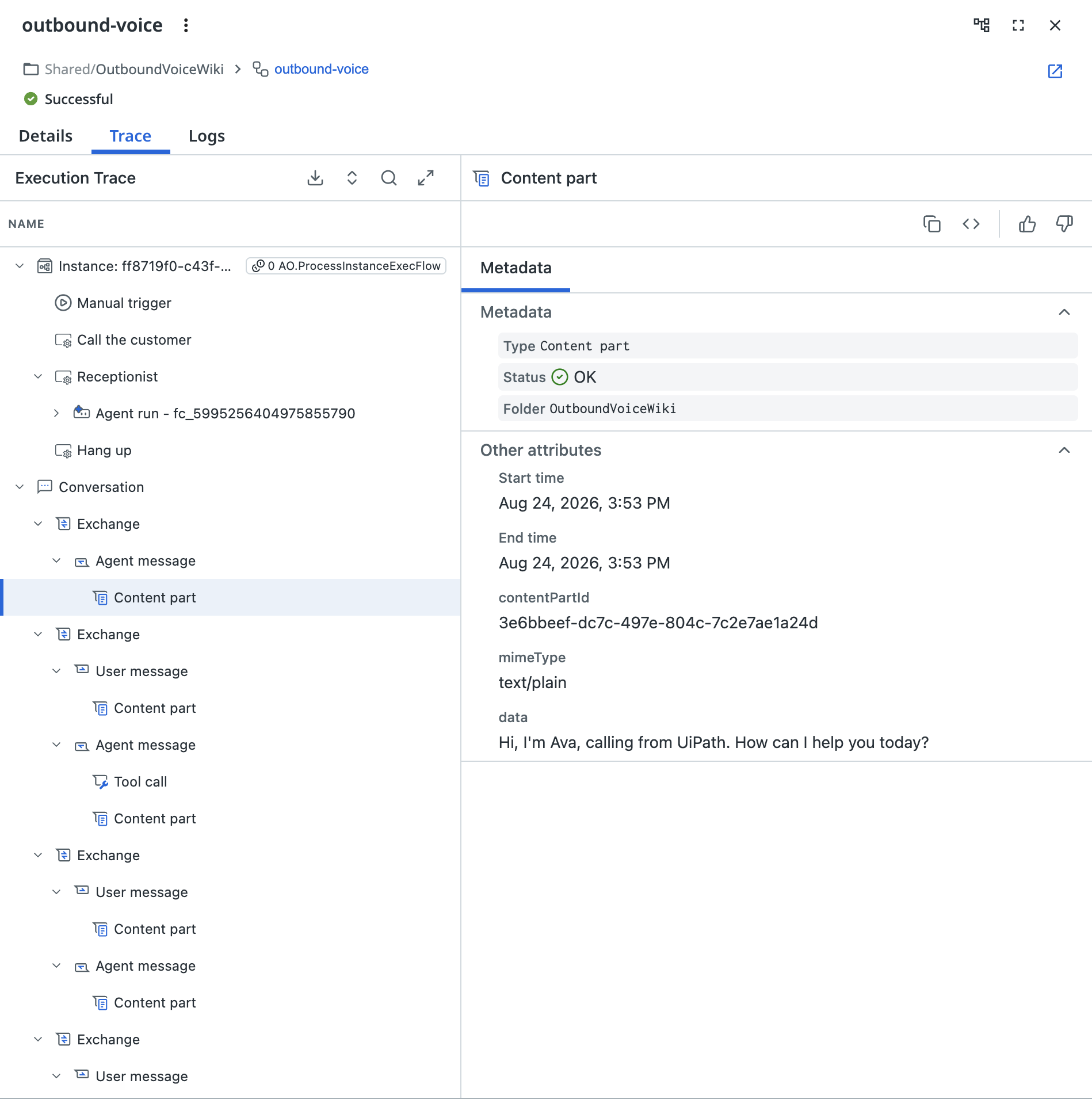Select the contentPartId value 3e6bbeef-dc7c-497e-804c-7c2e7ae1a24d
1092x1099 pixels.
click(658, 623)
